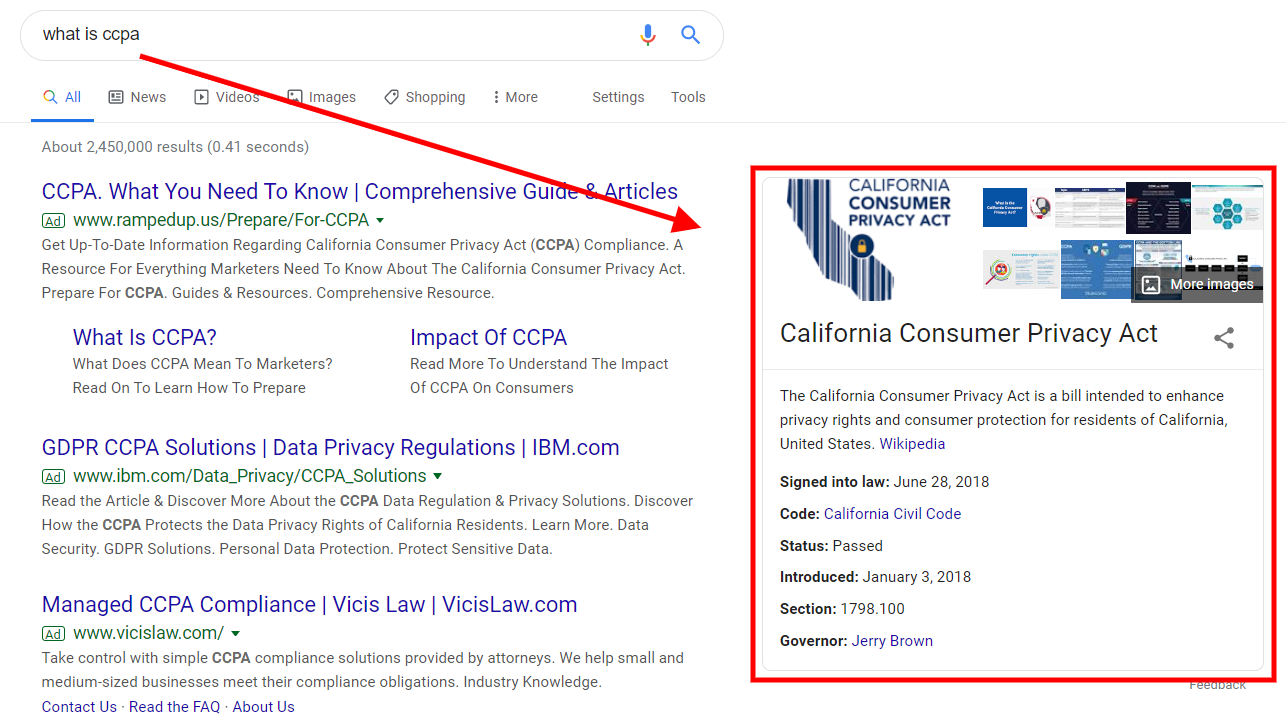Open the search Tools menu
The height and width of the screenshot is (718, 1286).
coord(688,97)
